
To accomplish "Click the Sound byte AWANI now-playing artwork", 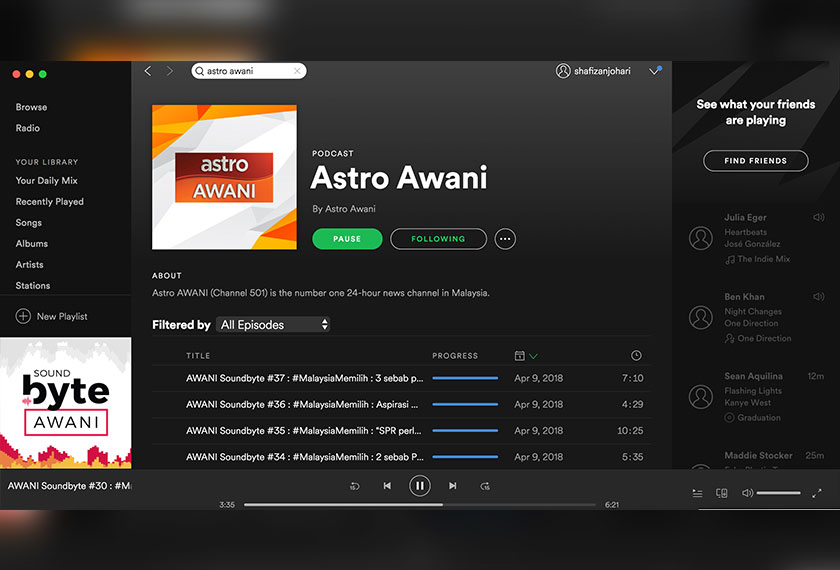I will 65,403.
